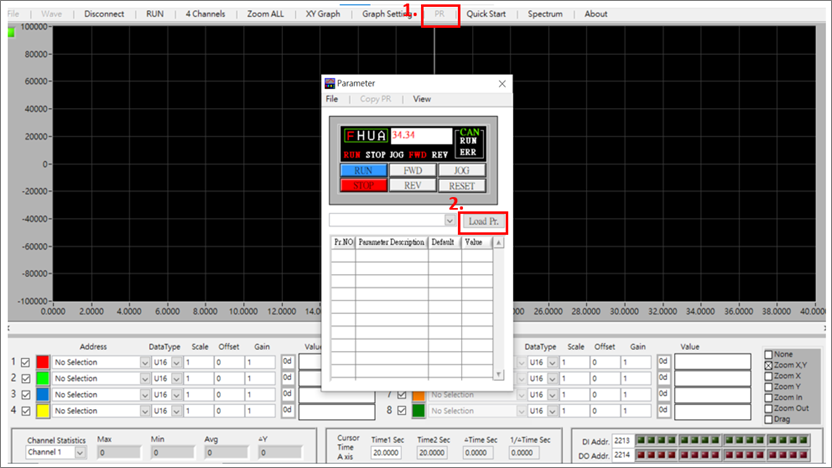Click the Parameter window title icon

(330, 83)
